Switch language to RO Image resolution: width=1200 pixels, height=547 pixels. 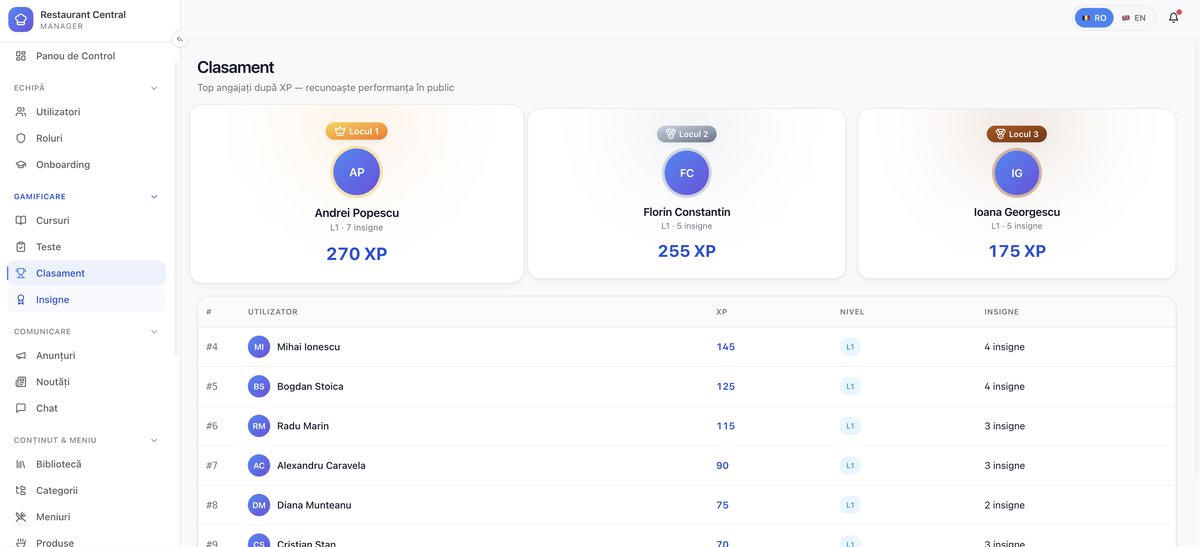[1094, 18]
